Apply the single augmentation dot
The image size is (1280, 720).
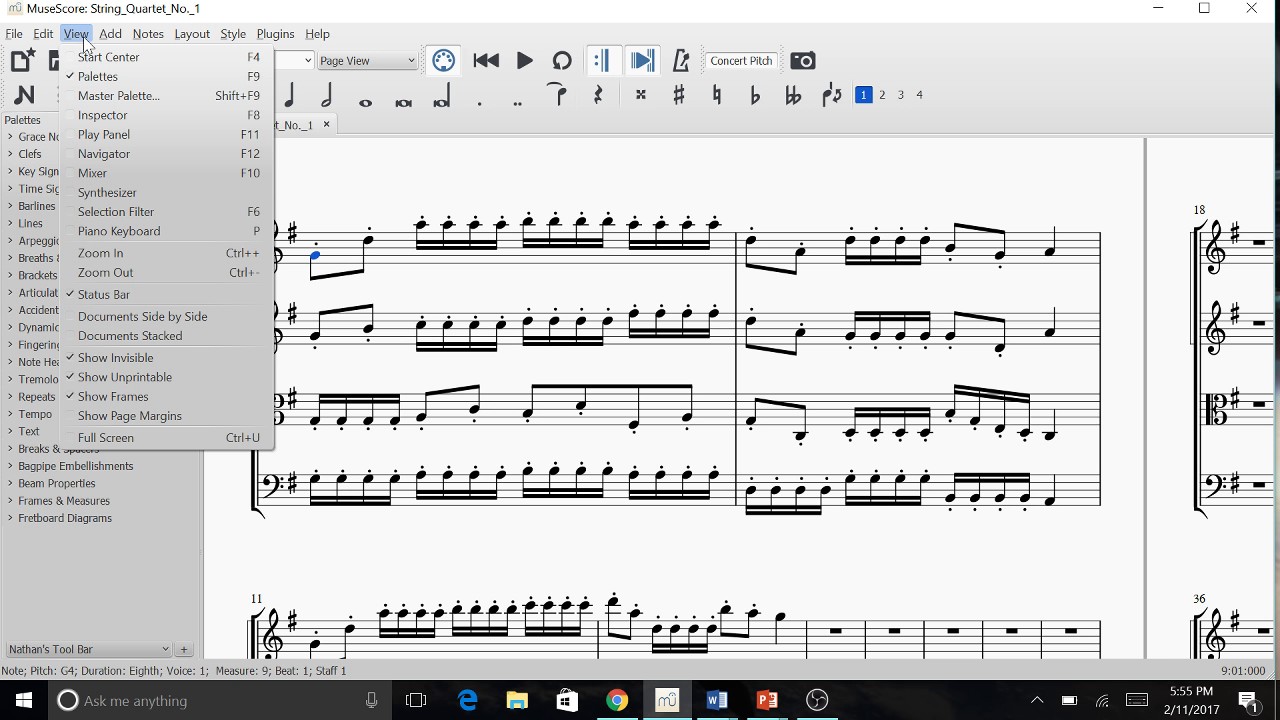point(480,103)
